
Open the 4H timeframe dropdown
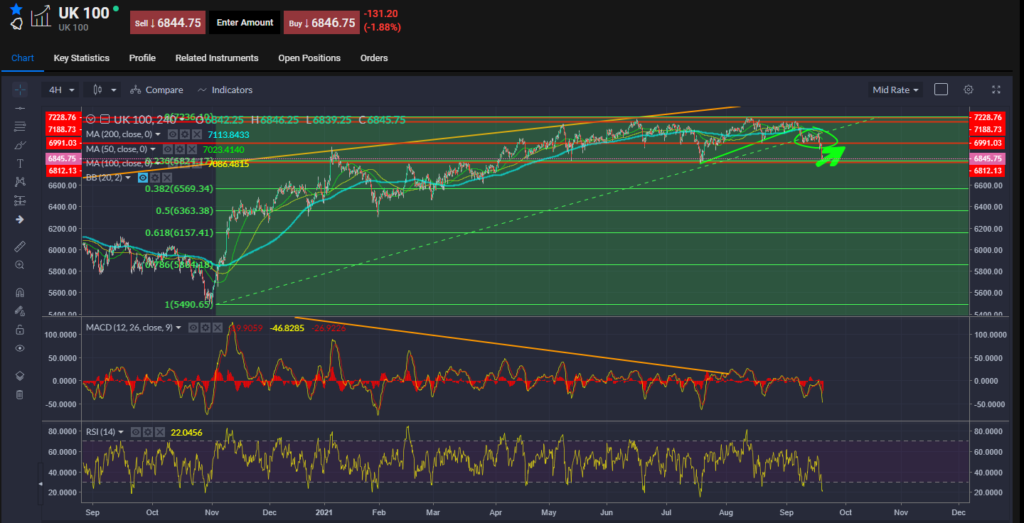[61, 90]
